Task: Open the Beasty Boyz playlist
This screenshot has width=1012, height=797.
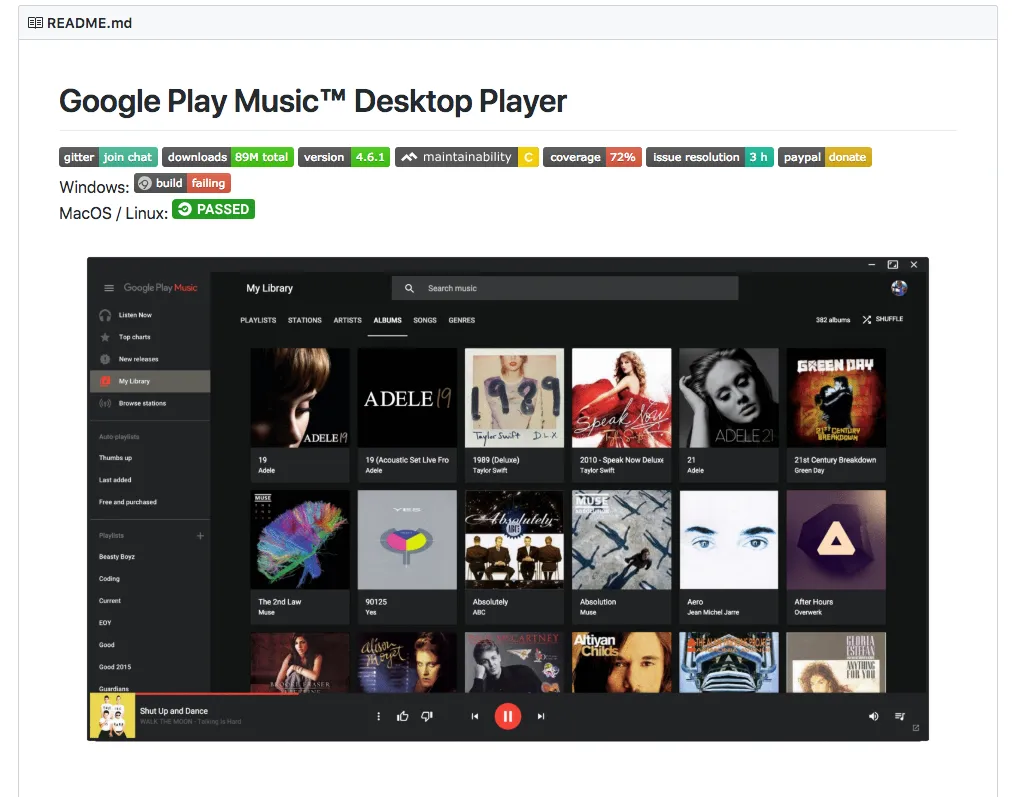Action: pos(117,556)
